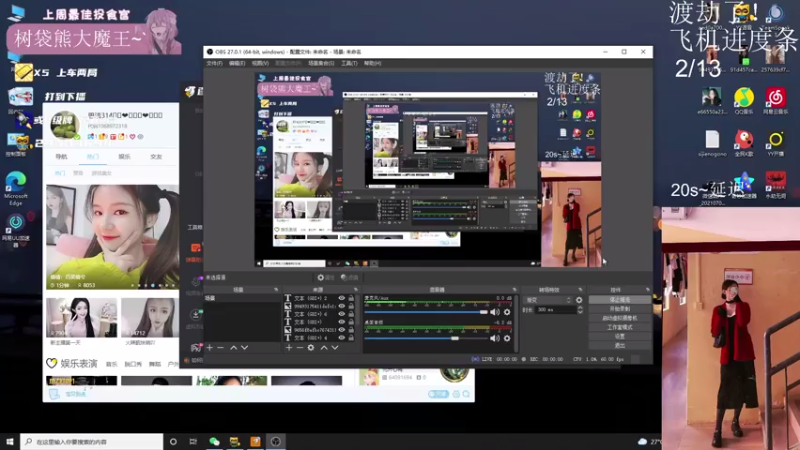The height and width of the screenshot is (450, 800).
Task: Remove selected scene with the minus icon
Action: (x=220, y=347)
